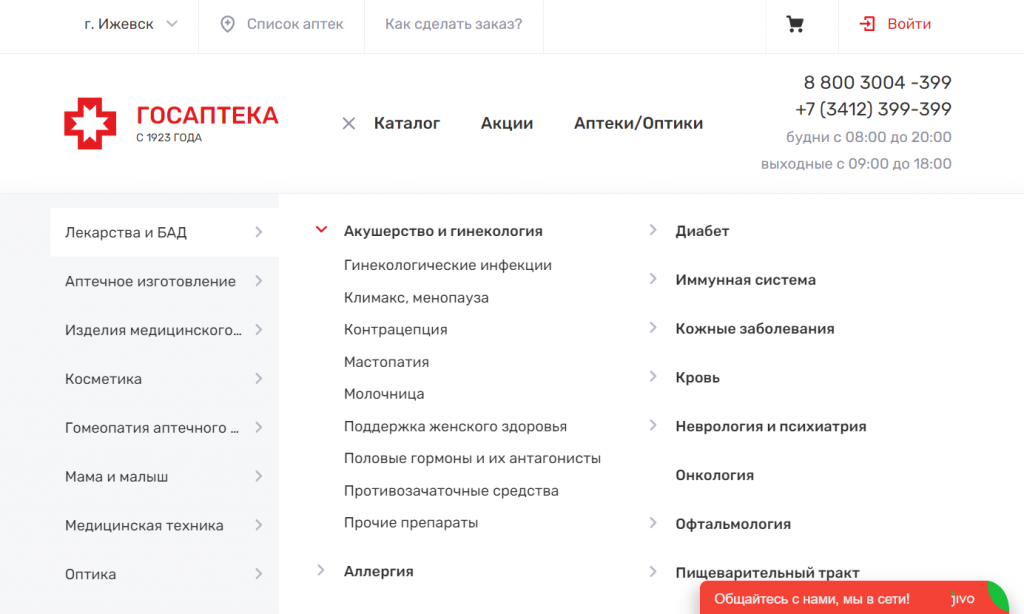Expand chevron next to Офтальмология
1024x614 pixels.
click(652, 523)
